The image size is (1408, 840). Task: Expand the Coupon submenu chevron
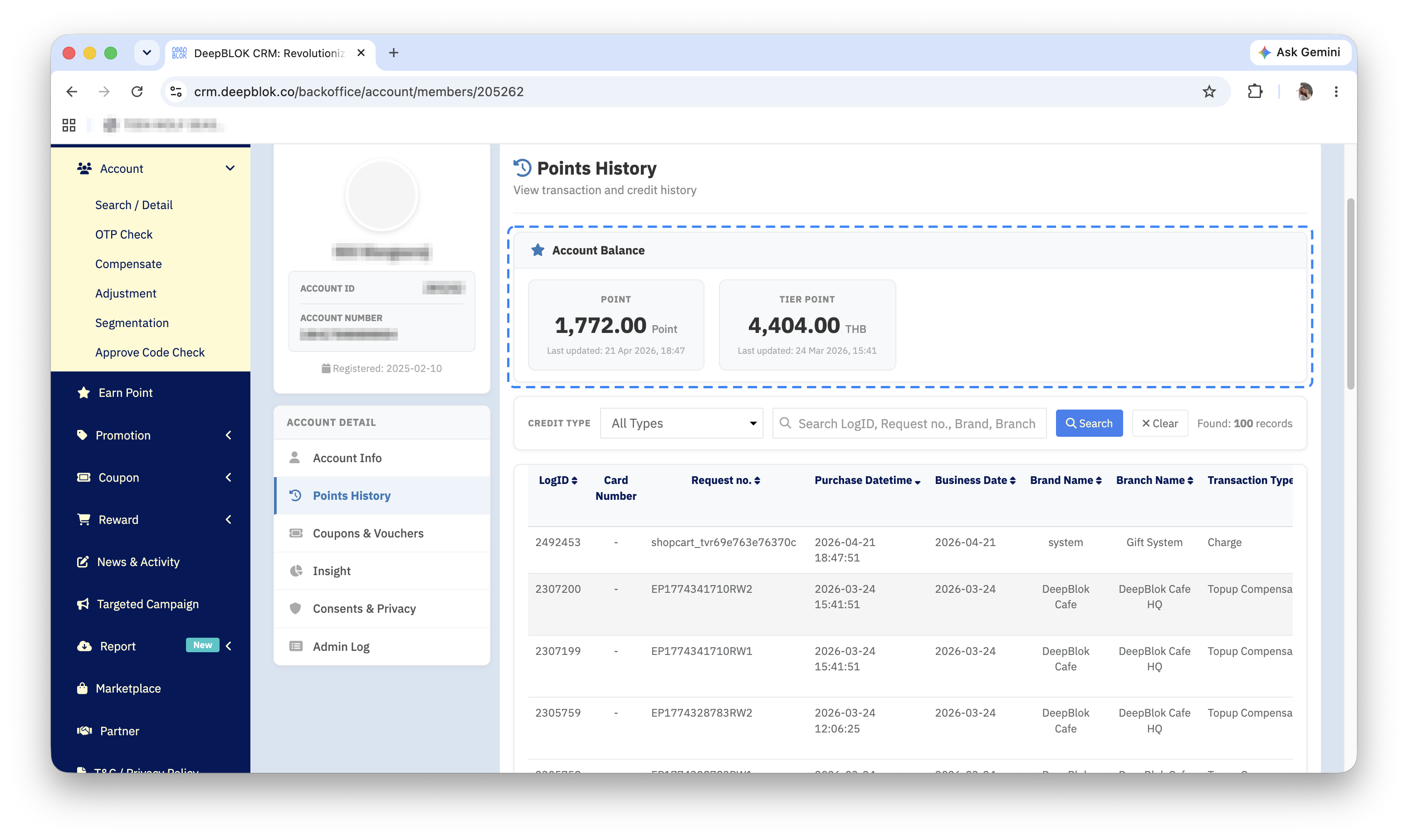pos(229,477)
